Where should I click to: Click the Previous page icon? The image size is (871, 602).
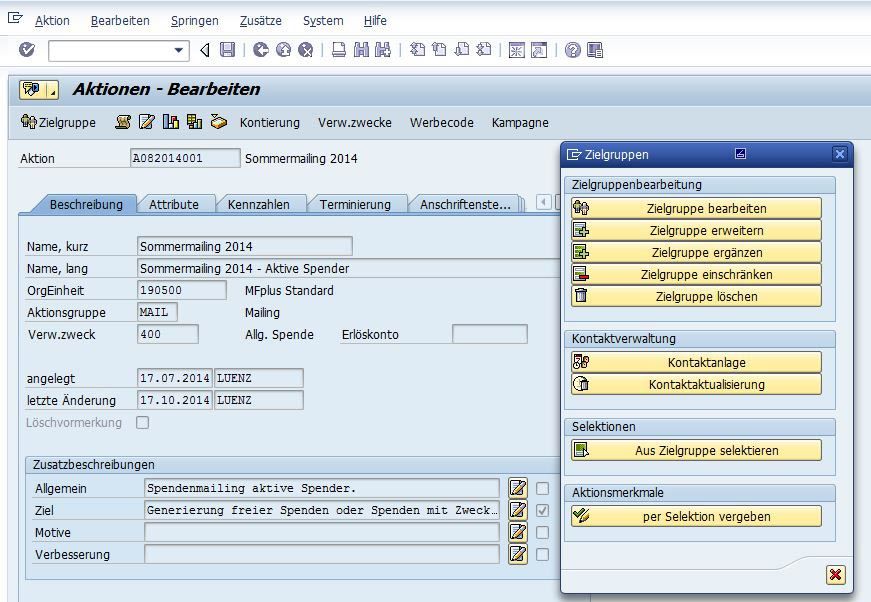[x=439, y=50]
